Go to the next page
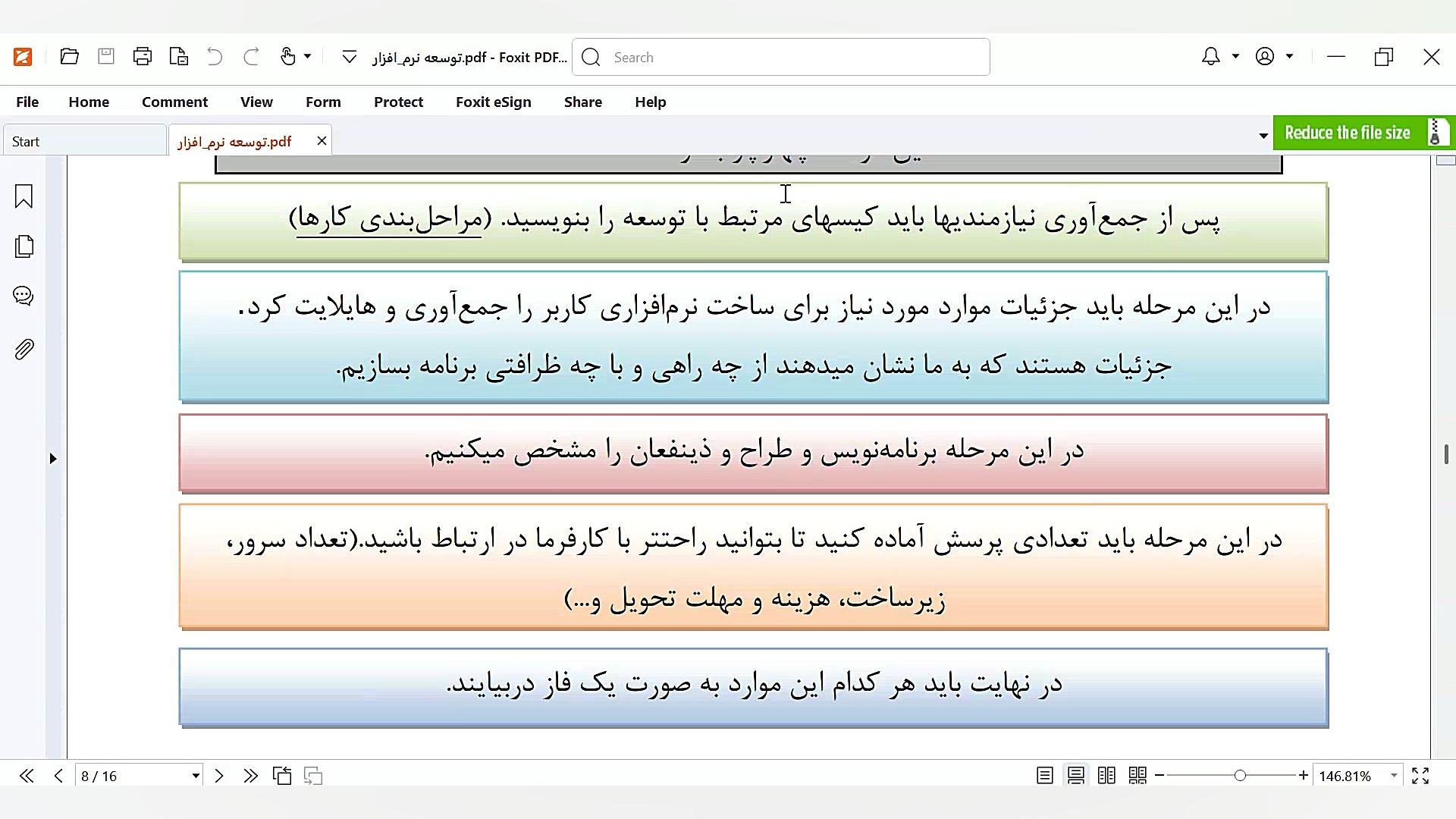Screen dimensions: 1456x819 (219, 776)
